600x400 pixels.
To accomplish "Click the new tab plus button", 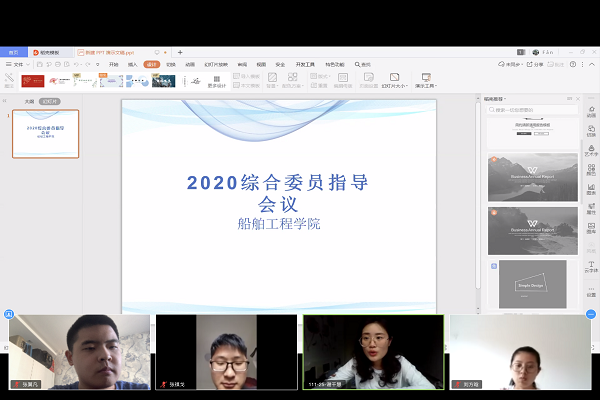I will coord(180,51).
